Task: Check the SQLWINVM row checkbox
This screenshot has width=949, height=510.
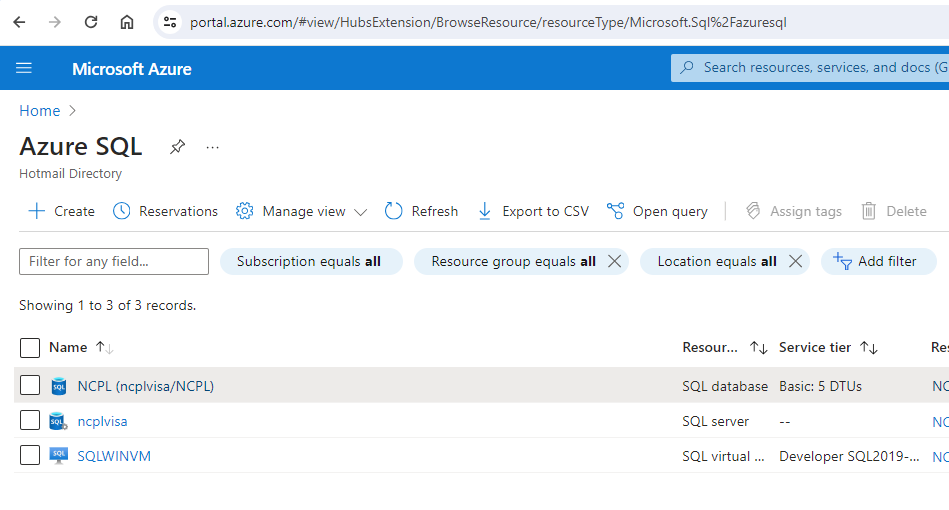Action: (30, 456)
